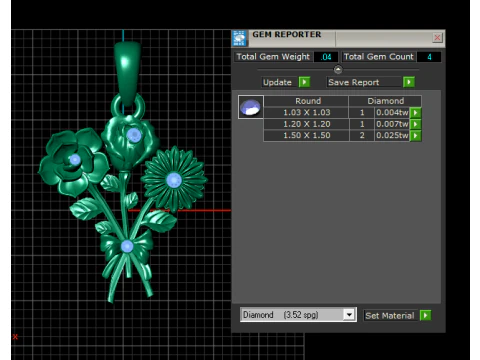Click the 0.025tw weight cell

392,136
